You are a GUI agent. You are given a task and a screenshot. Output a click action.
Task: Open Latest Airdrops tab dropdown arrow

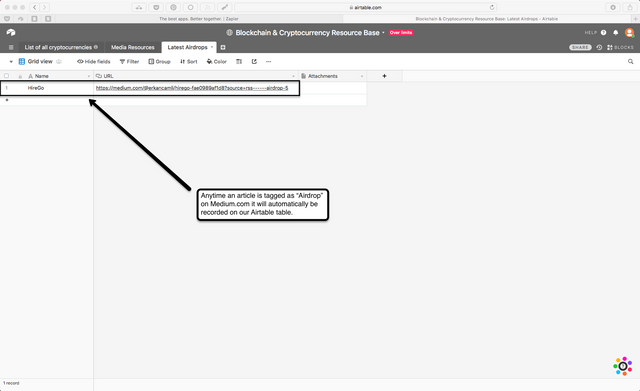212,47
